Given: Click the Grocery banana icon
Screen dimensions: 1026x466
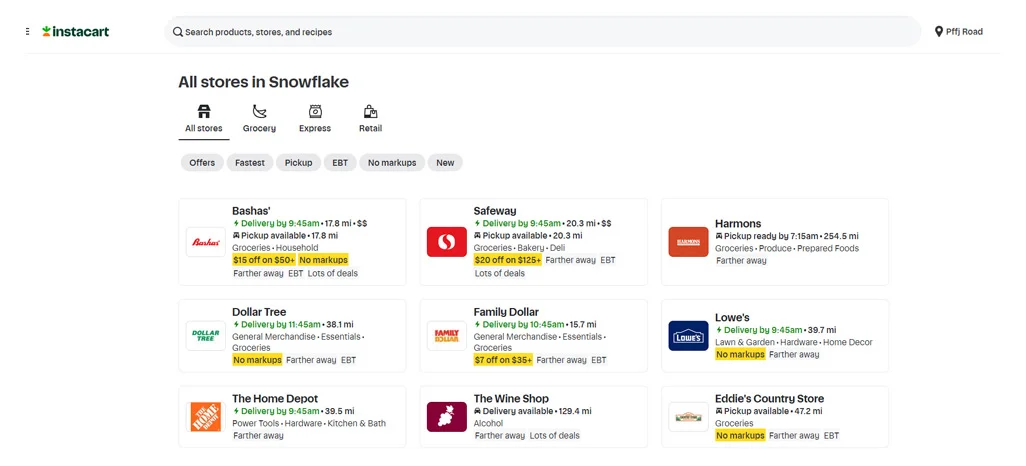Looking at the screenshot, I should tap(260, 111).
